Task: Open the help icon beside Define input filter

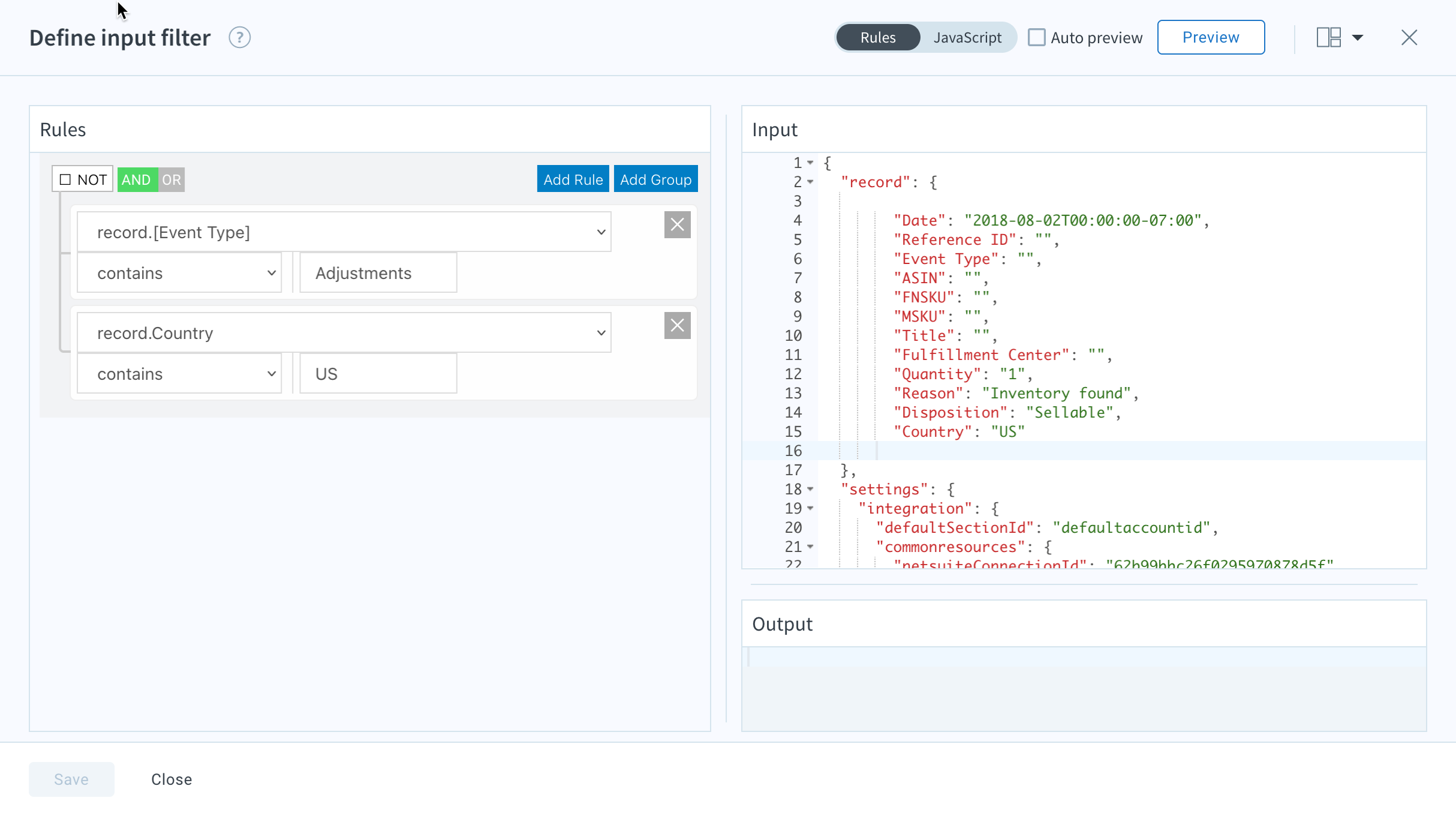Action: pos(239,38)
